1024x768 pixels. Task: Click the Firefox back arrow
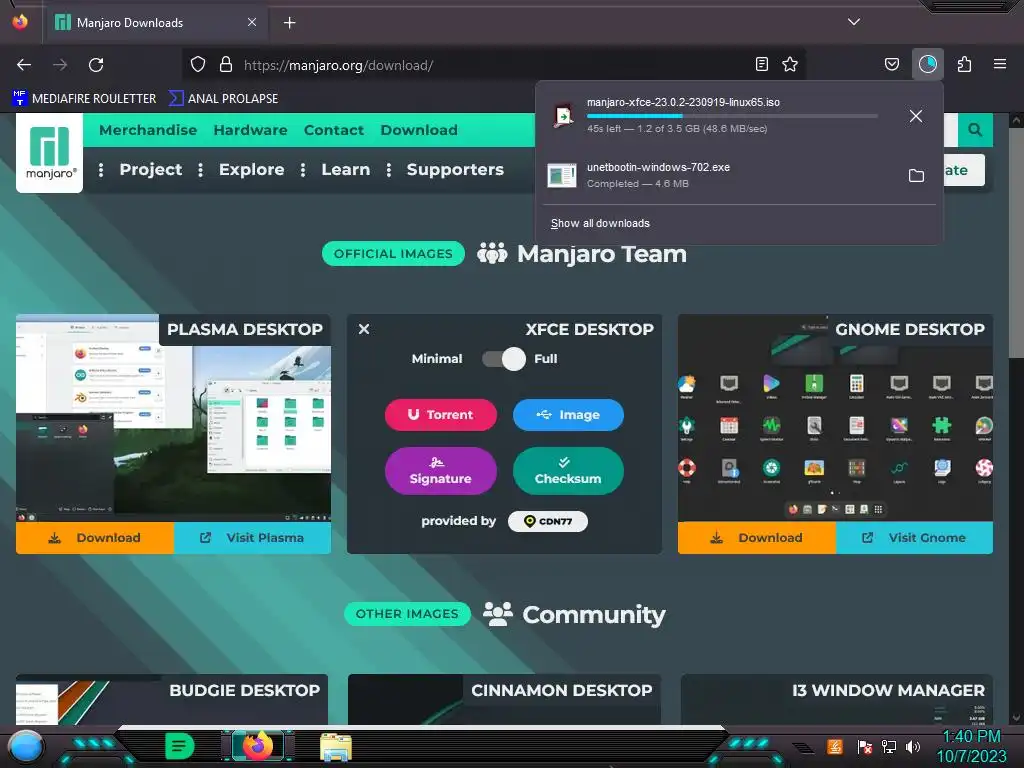coord(24,65)
